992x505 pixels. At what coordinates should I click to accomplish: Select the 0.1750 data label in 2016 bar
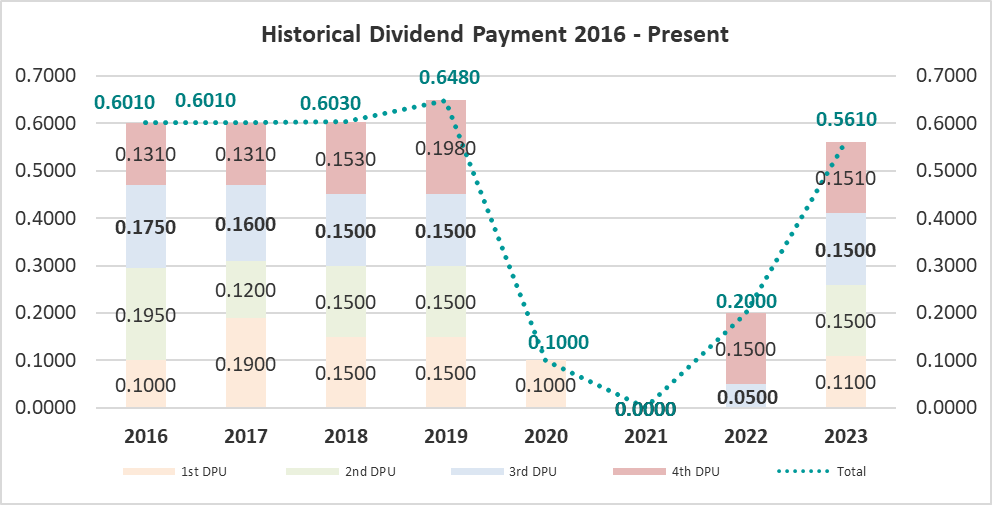pos(145,227)
